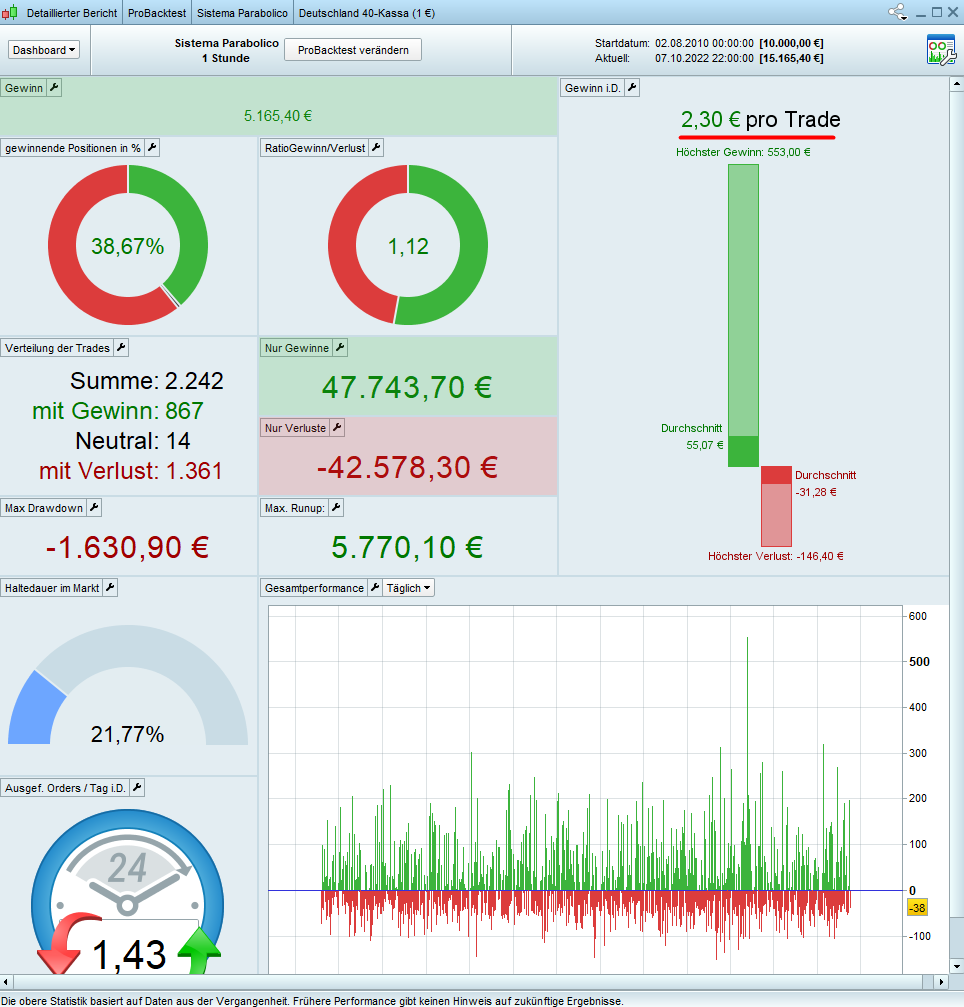Click the Neutral: 14 text
964x1007 pixels.
[x=133, y=441]
